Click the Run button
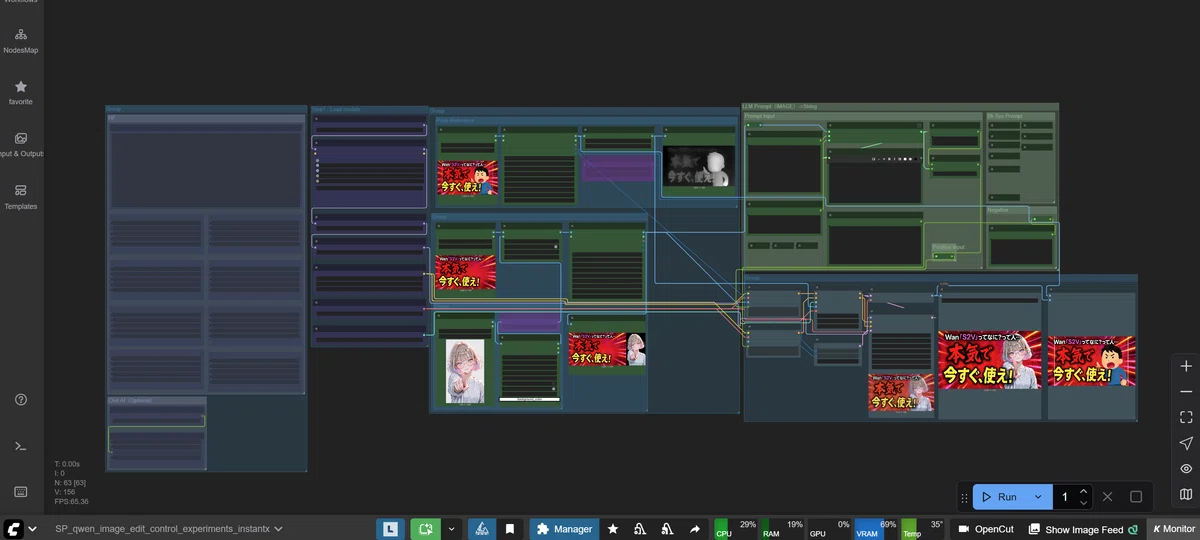Viewport: 1200px width, 540px height. click(x=1000, y=497)
